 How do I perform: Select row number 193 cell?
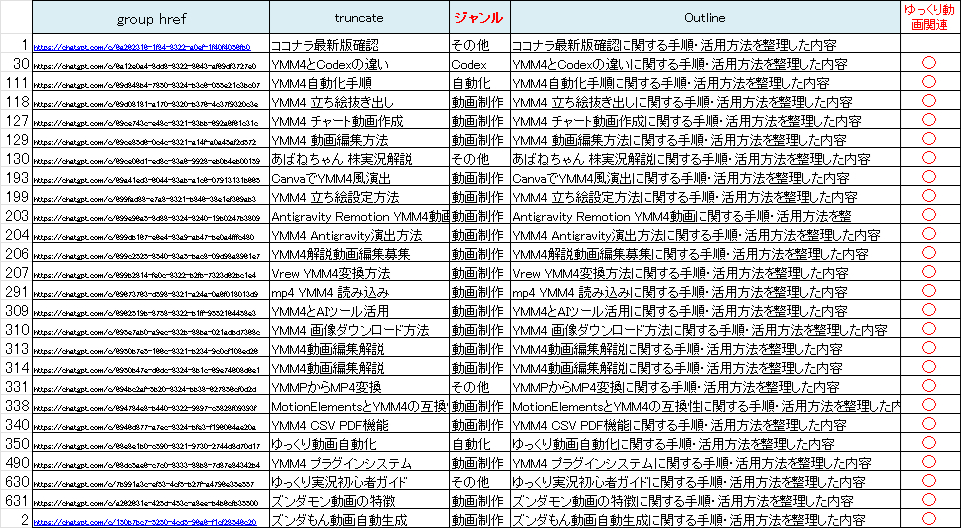pyautogui.click(x=16, y=178)
